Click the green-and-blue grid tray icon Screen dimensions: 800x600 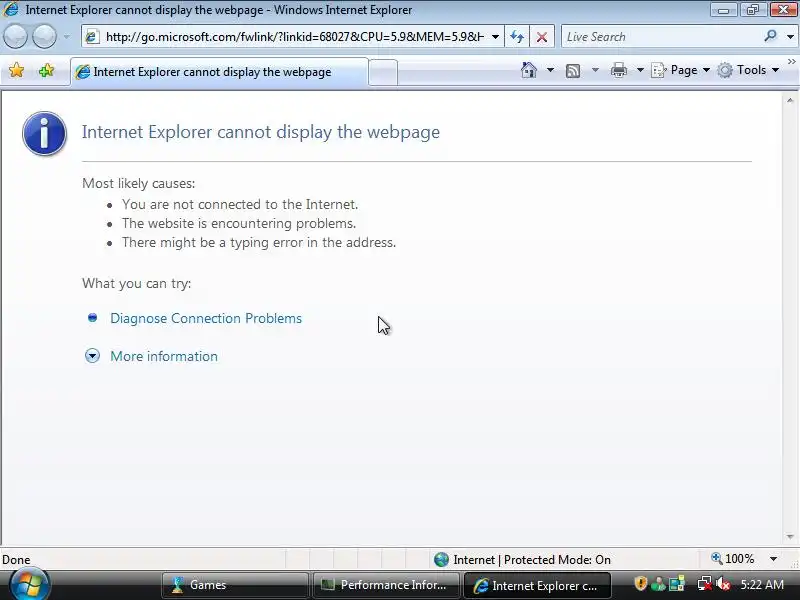click(x=677, y=584)
